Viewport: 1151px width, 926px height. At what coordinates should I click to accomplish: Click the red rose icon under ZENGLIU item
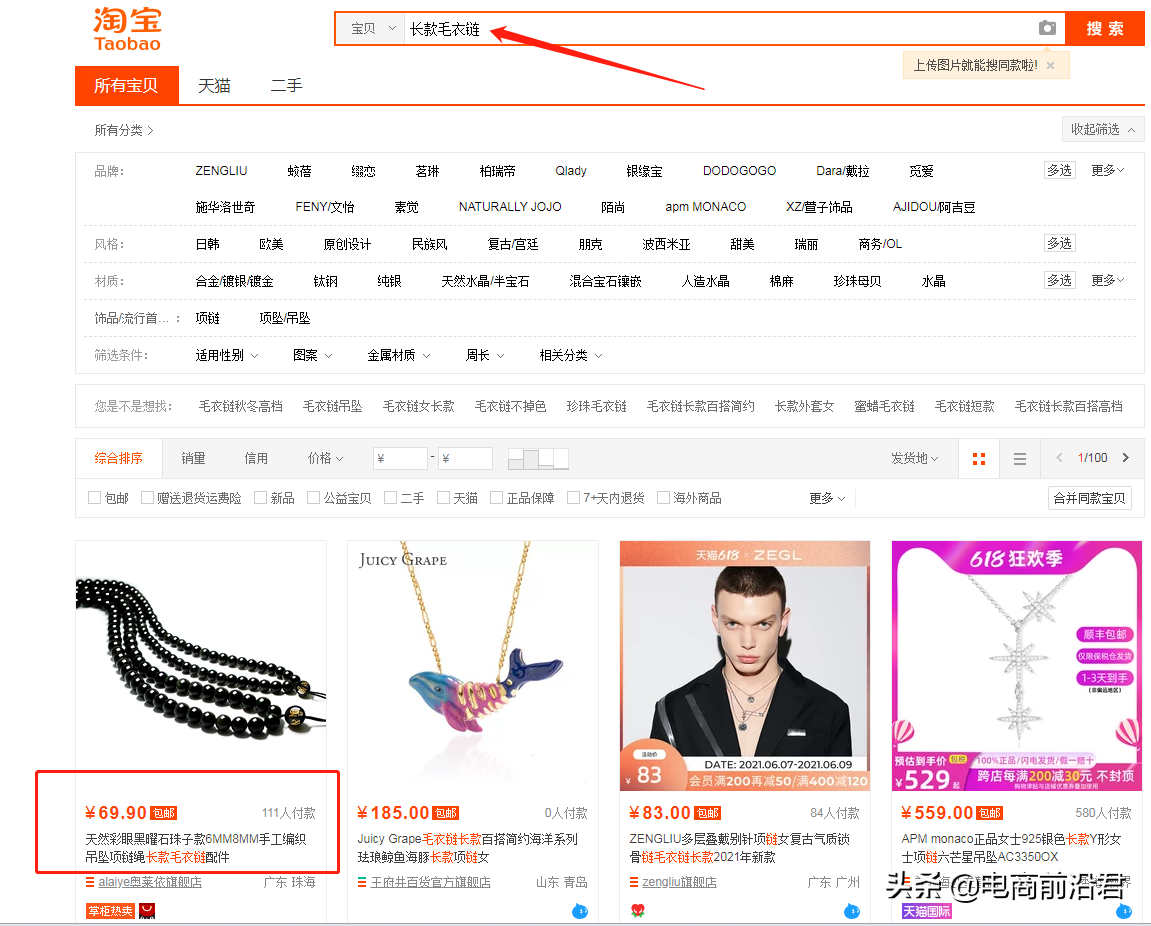(637, 911)
